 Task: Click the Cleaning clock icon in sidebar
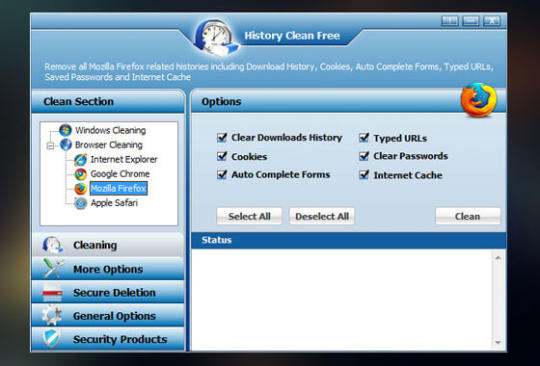(x=53, y=245)
